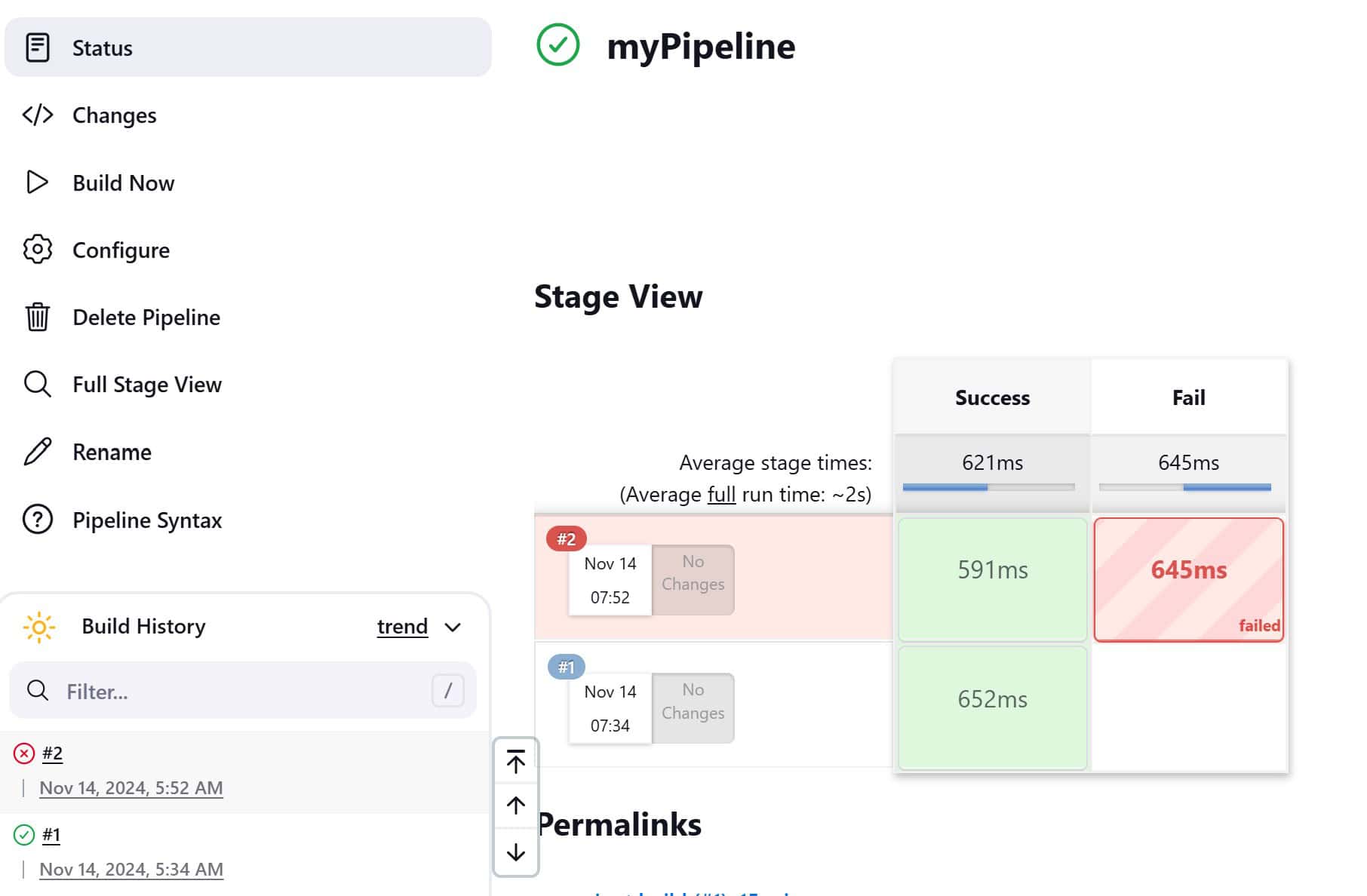Switch to the Stage View section
This screenshot has height=896, width=1367.
point(618,296)
